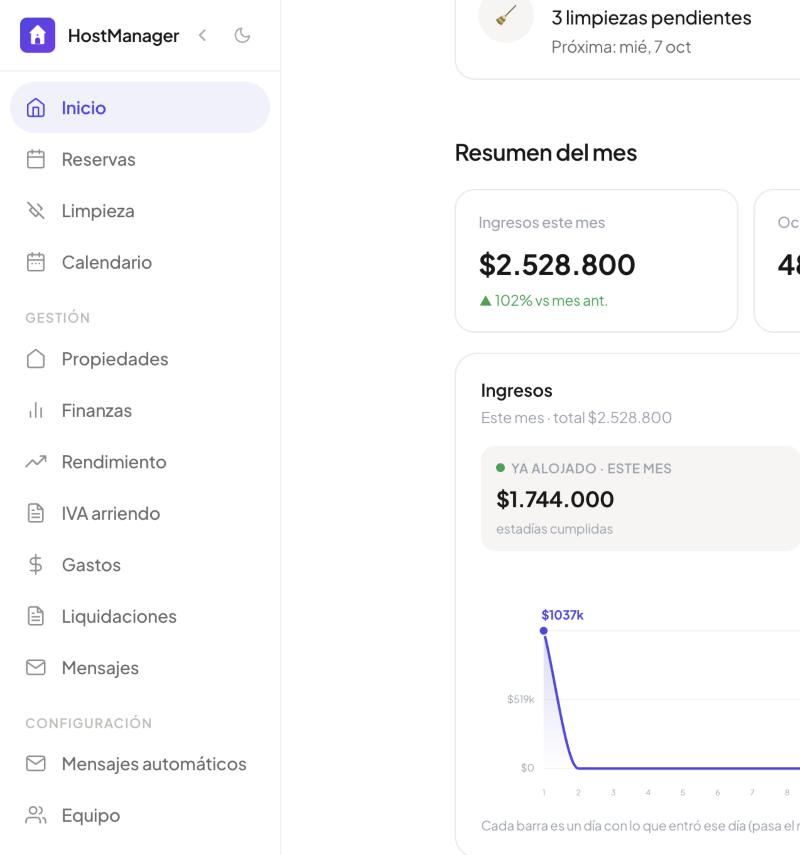Screen dimensions: 800x855
Task: Click the Este mes total $2.528.800 subtitle
Action: [576, 418]
